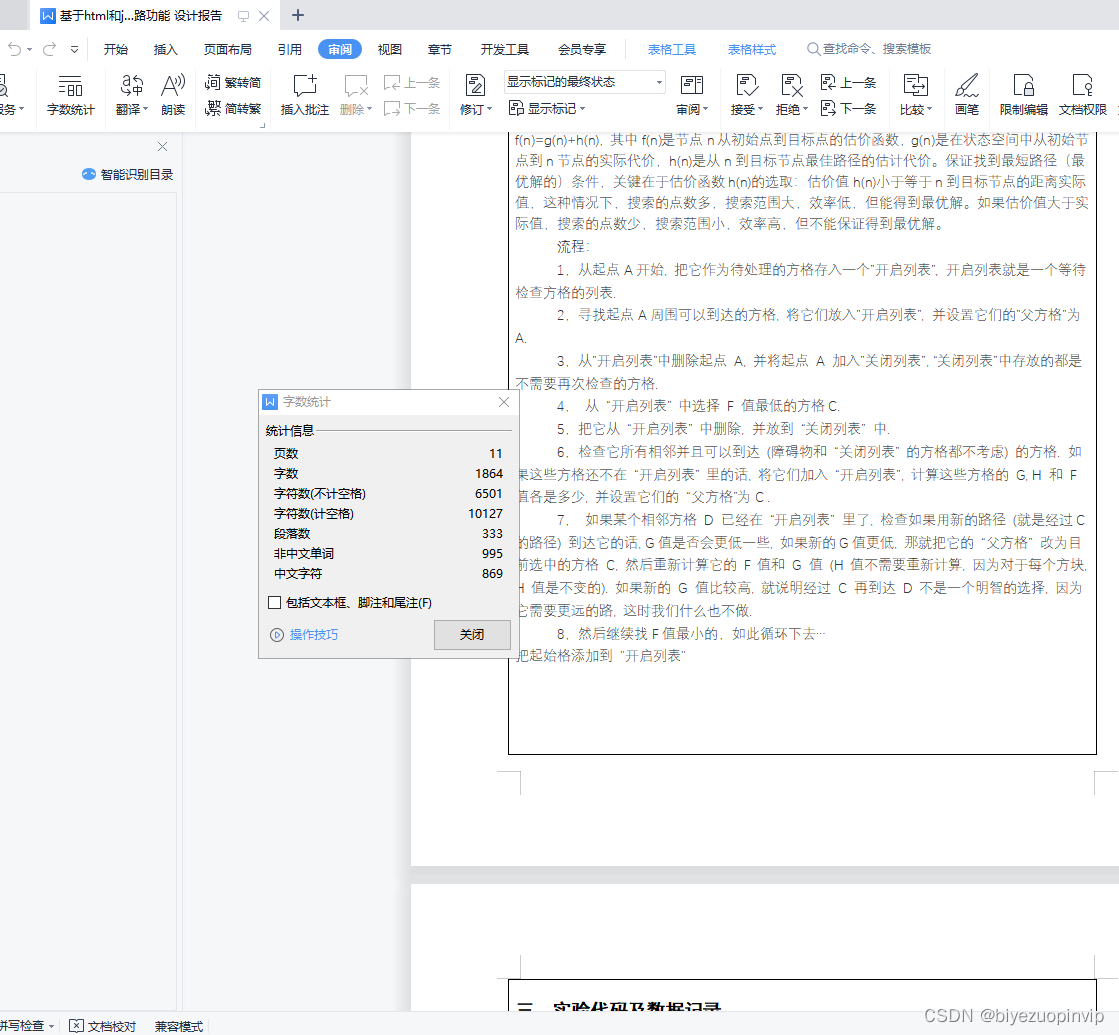Screen dimensions: 1119x1035
Task: Click the tab's display-mode monitor icon
Action: (x=243, y=16)
